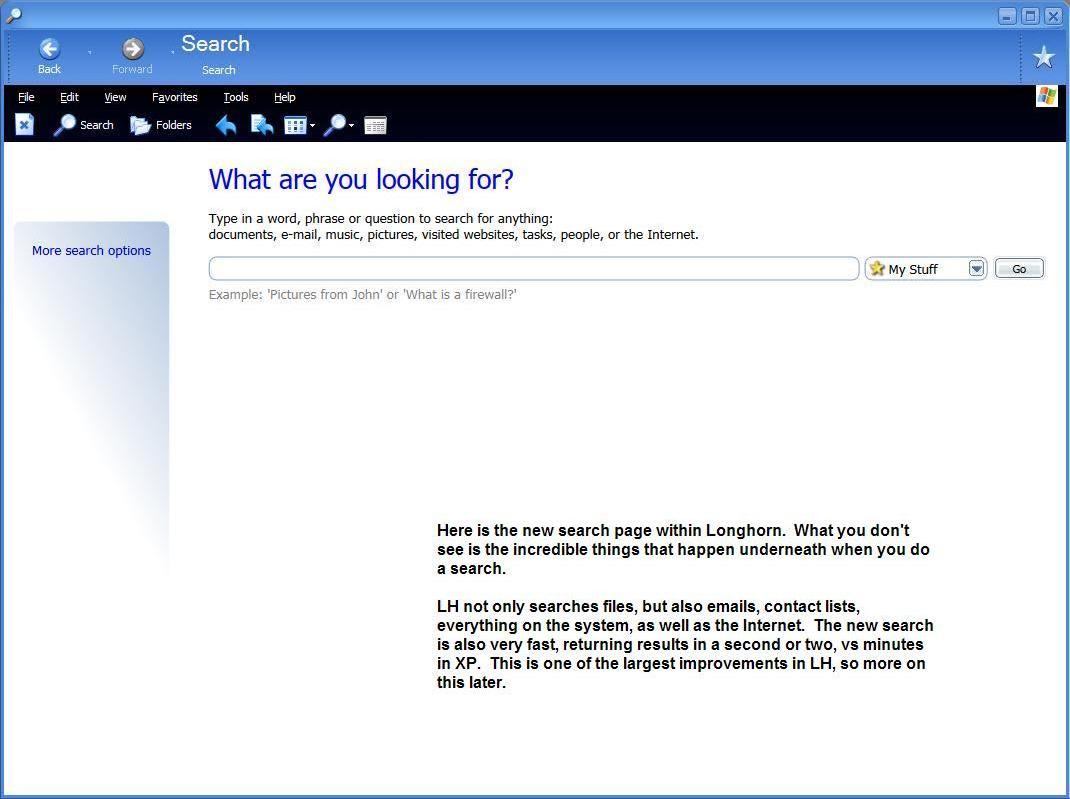1070x799 pixels.
Task: Close the Search window
Action: point(1054,15)
